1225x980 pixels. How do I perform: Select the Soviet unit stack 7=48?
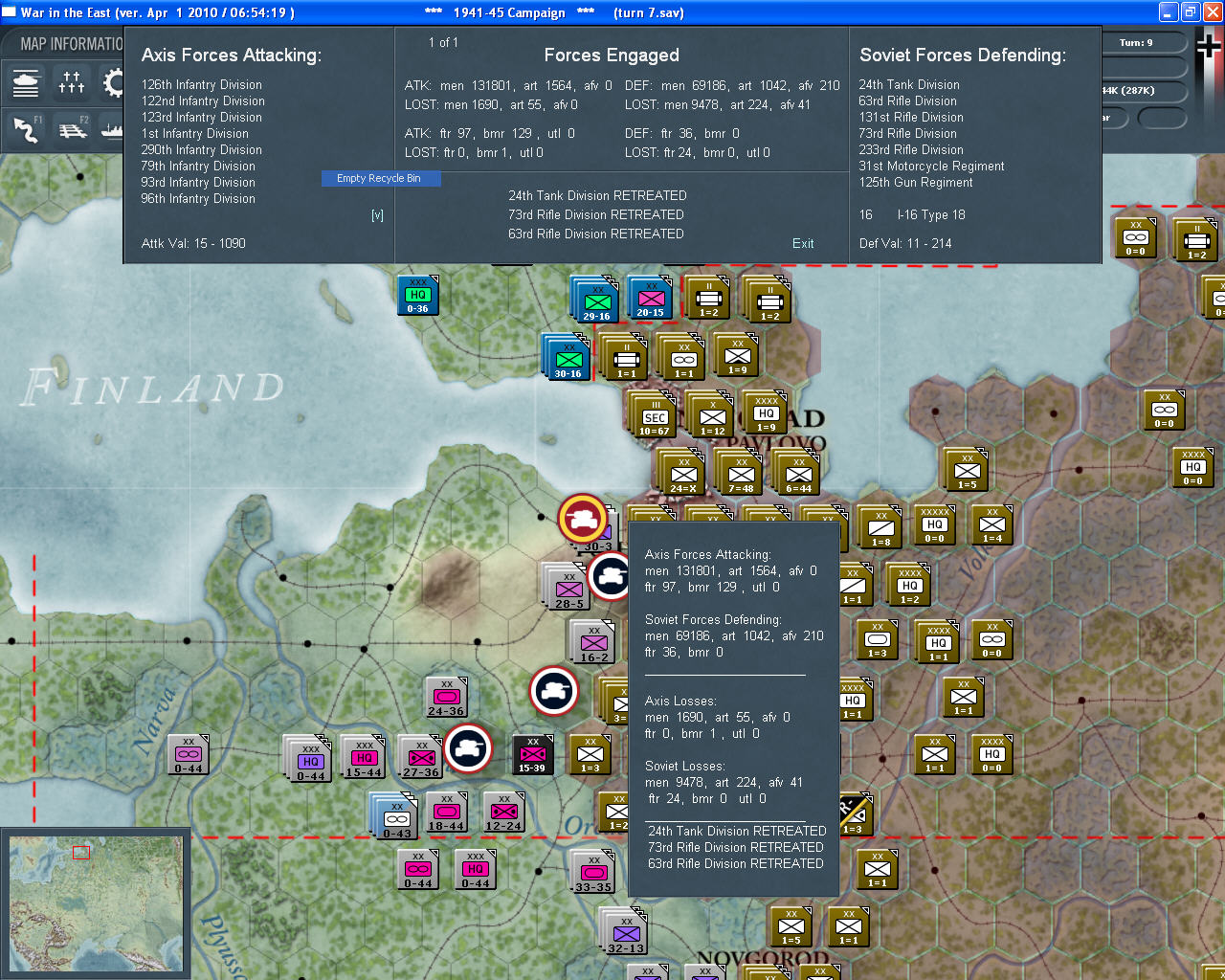tap(740, 472)
